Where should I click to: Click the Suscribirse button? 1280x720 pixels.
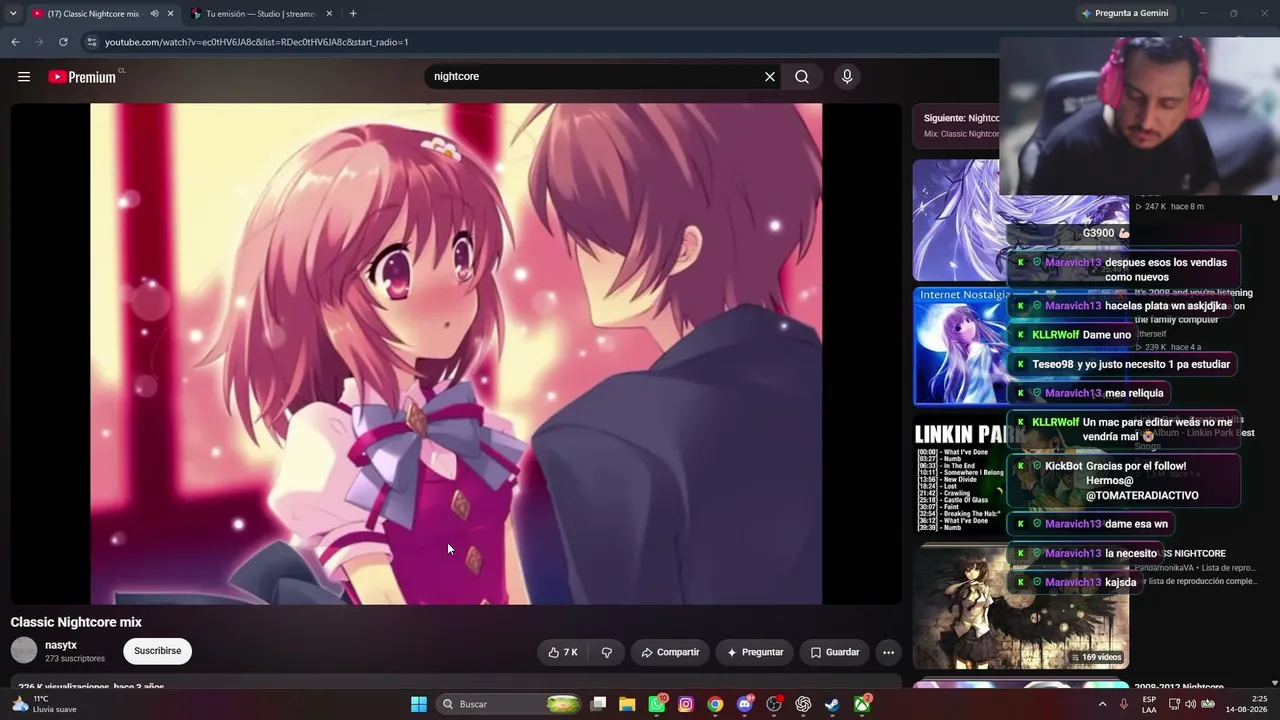click(158, 651)
